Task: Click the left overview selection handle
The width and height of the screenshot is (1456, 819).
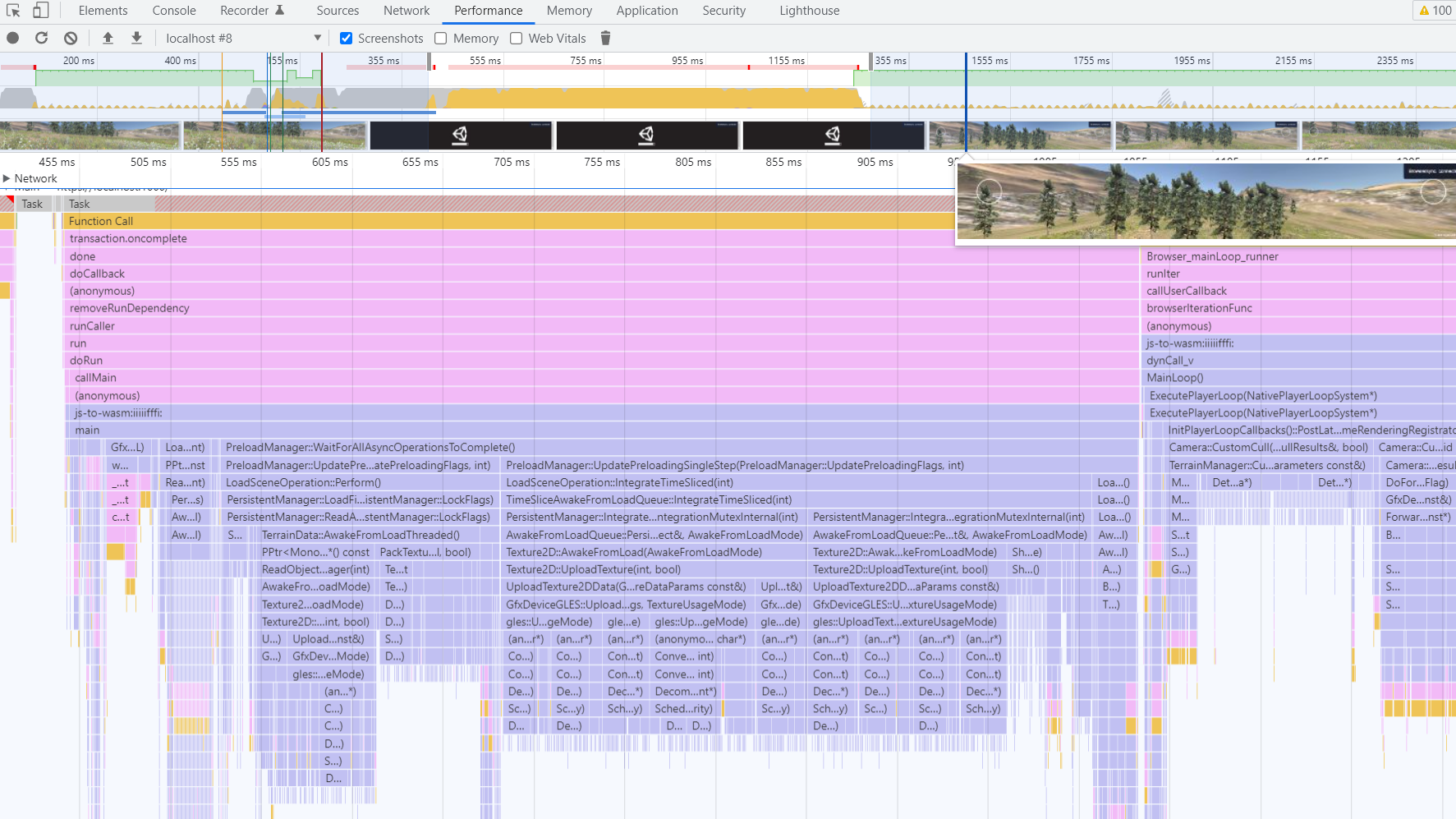Action: pyautogui.click(x=429, y=61)
